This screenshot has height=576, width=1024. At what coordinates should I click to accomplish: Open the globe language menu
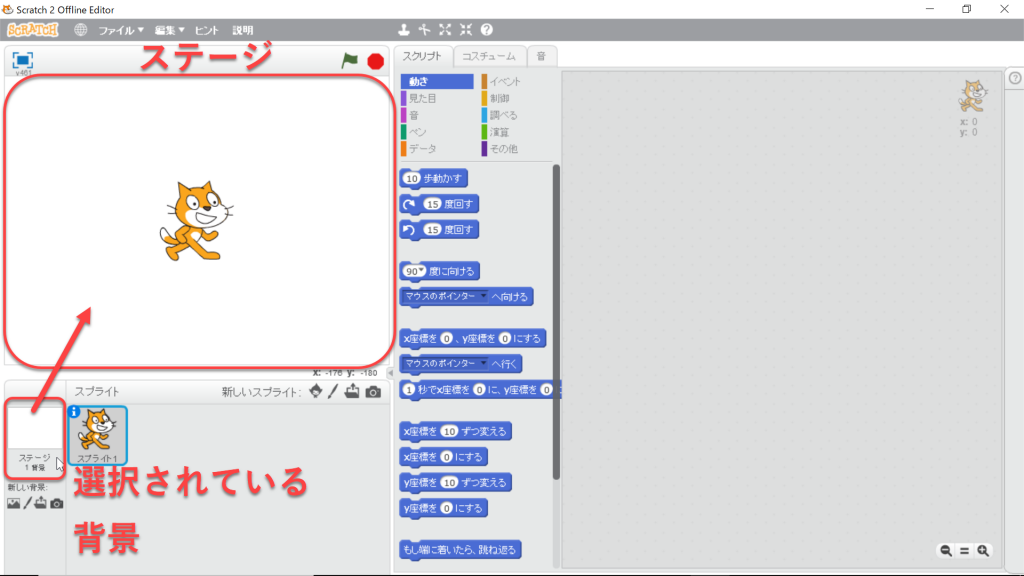pyautogui.click(x=80, y=30)
